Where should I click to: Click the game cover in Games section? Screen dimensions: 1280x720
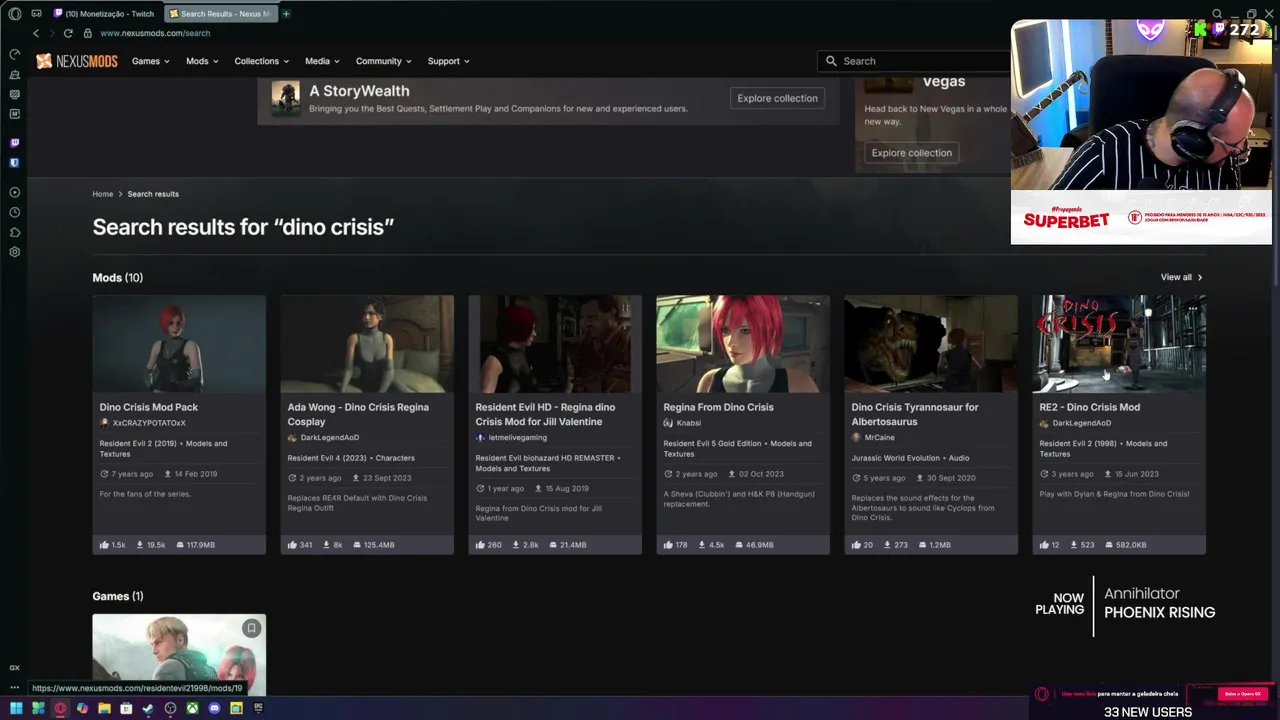pyautogui.click(x=179, y=654)
